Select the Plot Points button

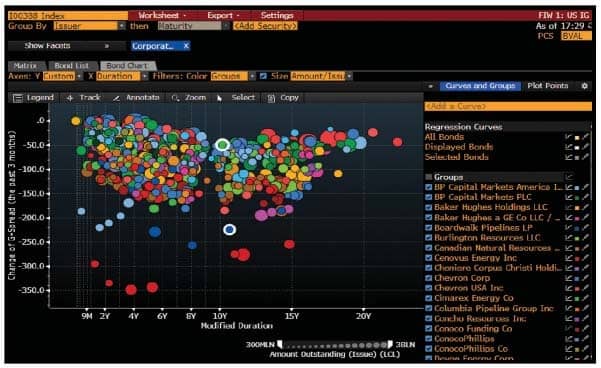[x=548, y=86]
